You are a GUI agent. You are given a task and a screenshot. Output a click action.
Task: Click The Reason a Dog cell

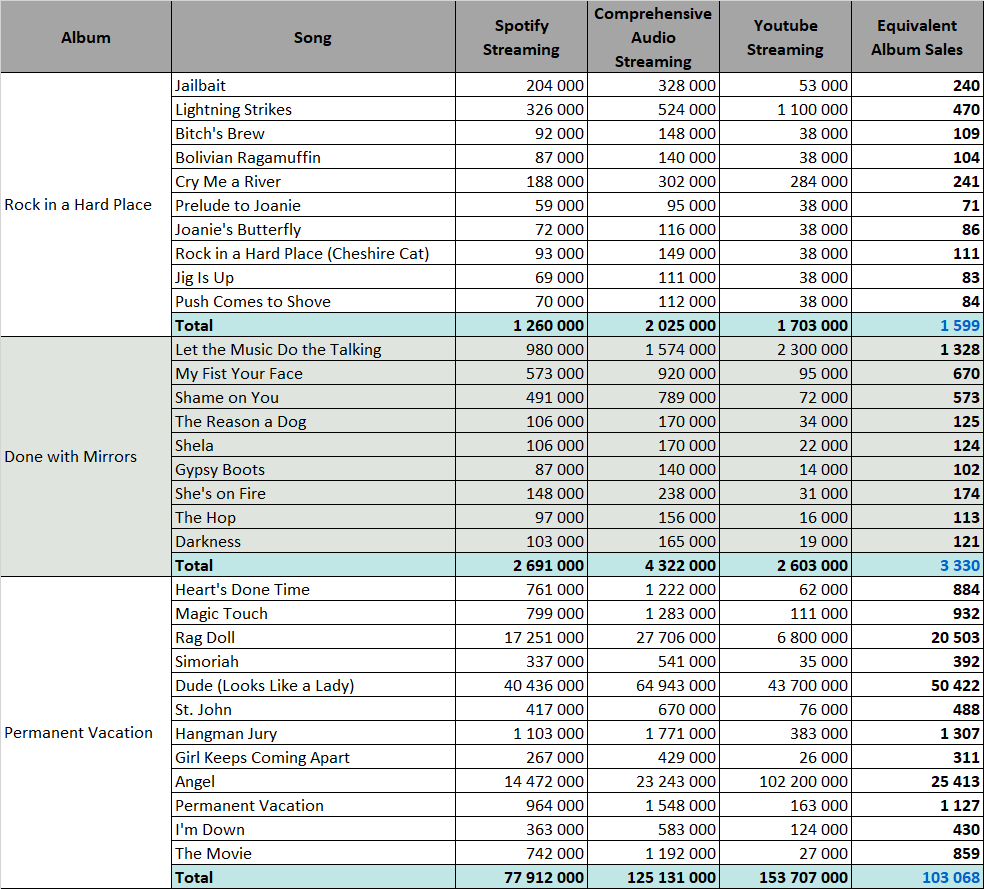tap(313, 421)
